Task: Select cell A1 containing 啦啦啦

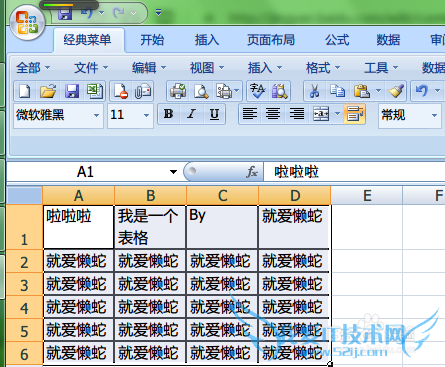Action: point(79,227)
